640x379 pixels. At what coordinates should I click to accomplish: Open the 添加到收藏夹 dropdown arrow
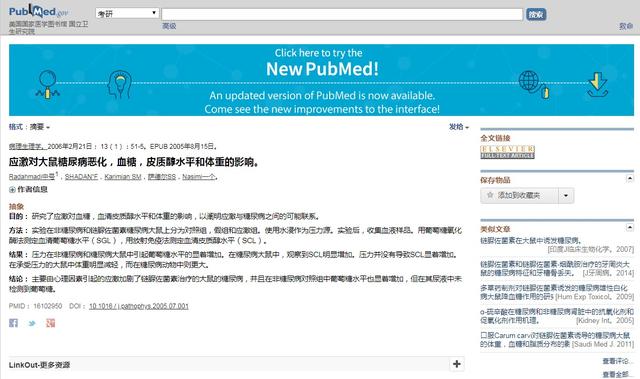pyautogui.click(x=566, y=195)
